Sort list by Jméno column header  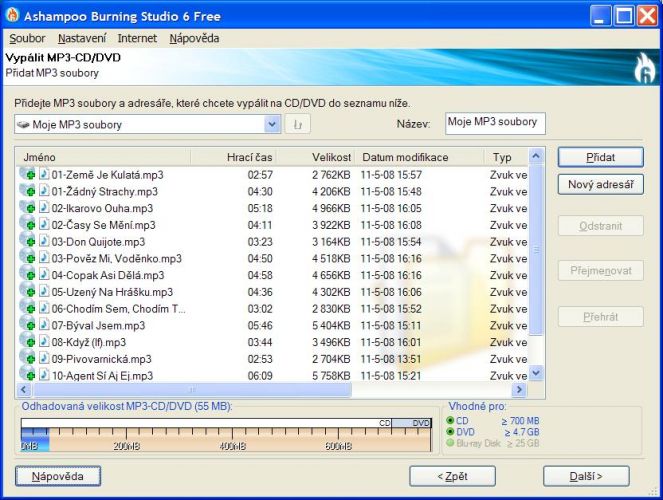[103, 157]
